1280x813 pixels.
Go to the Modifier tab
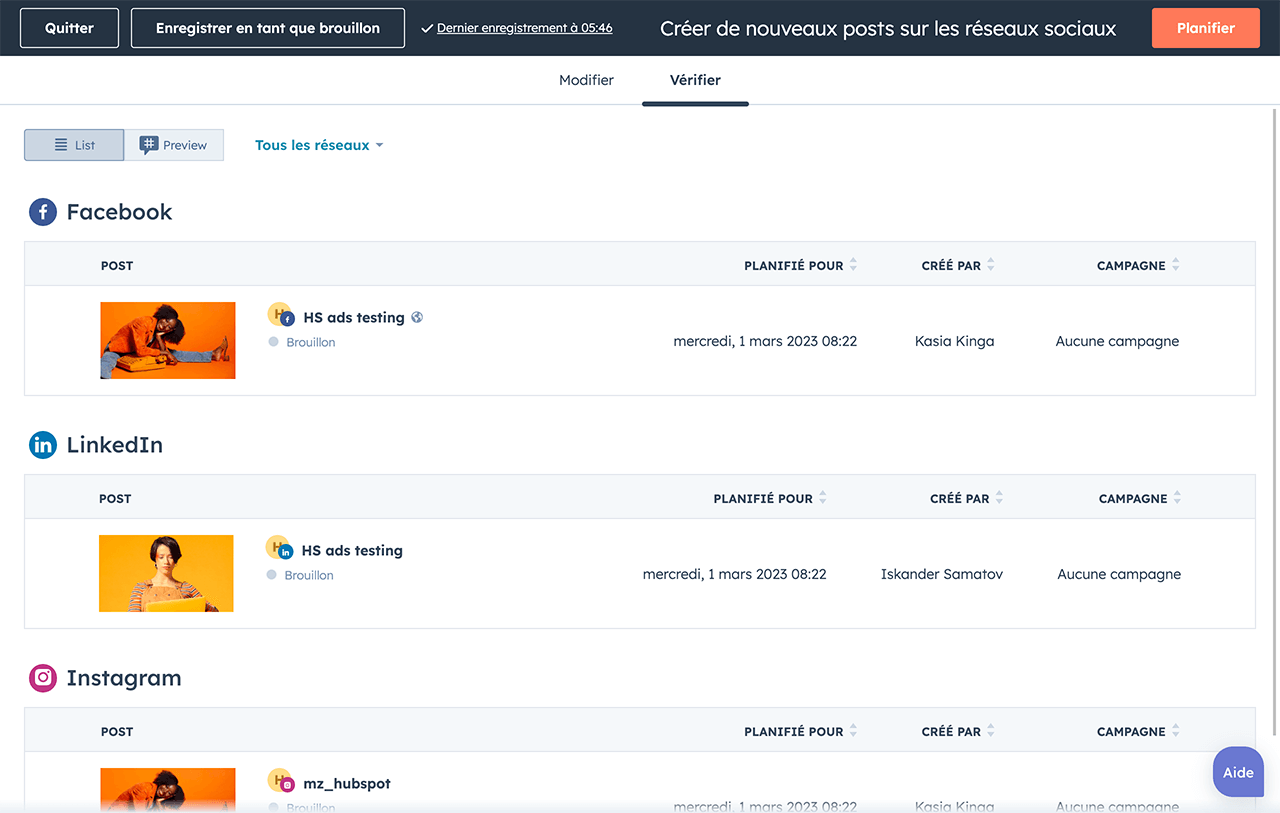tap(586, 80)
